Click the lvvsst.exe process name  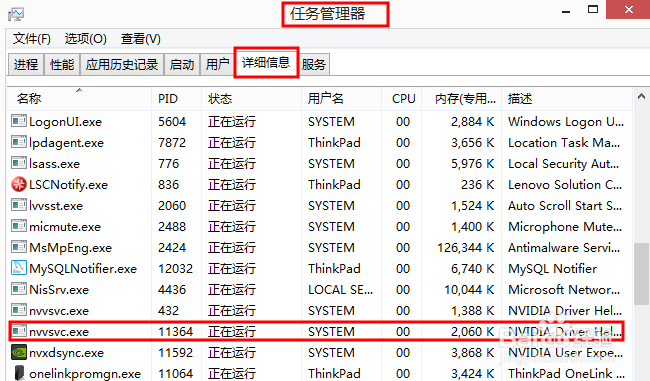(56, 206)
